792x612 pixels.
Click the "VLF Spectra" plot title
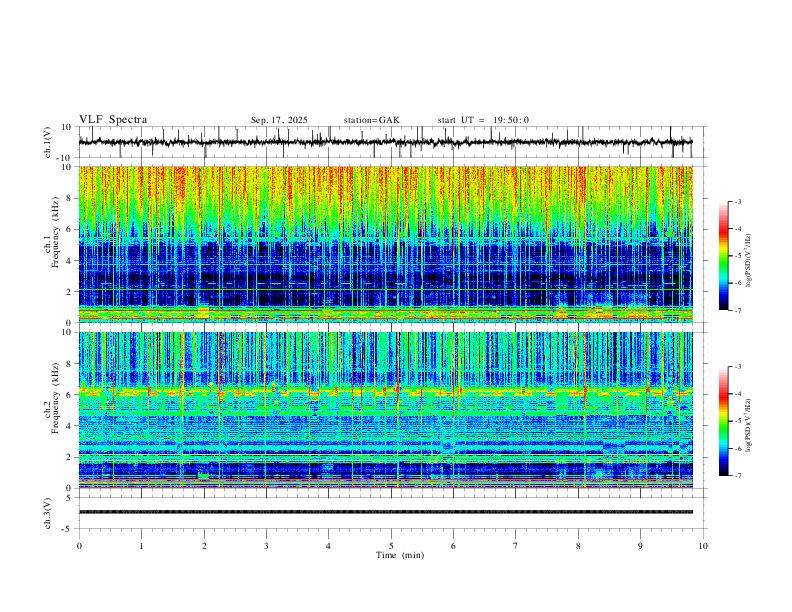tap(113, 120)
